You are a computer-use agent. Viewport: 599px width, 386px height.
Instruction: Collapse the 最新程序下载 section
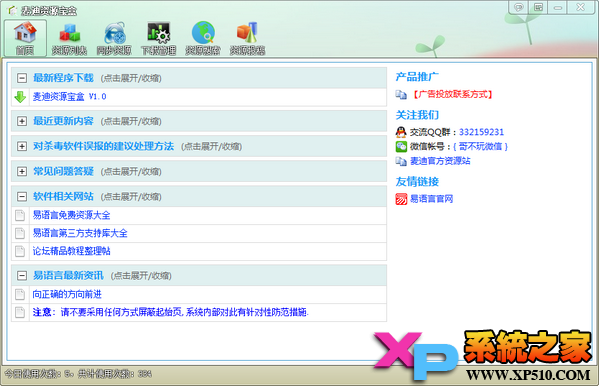click(22, 78)
